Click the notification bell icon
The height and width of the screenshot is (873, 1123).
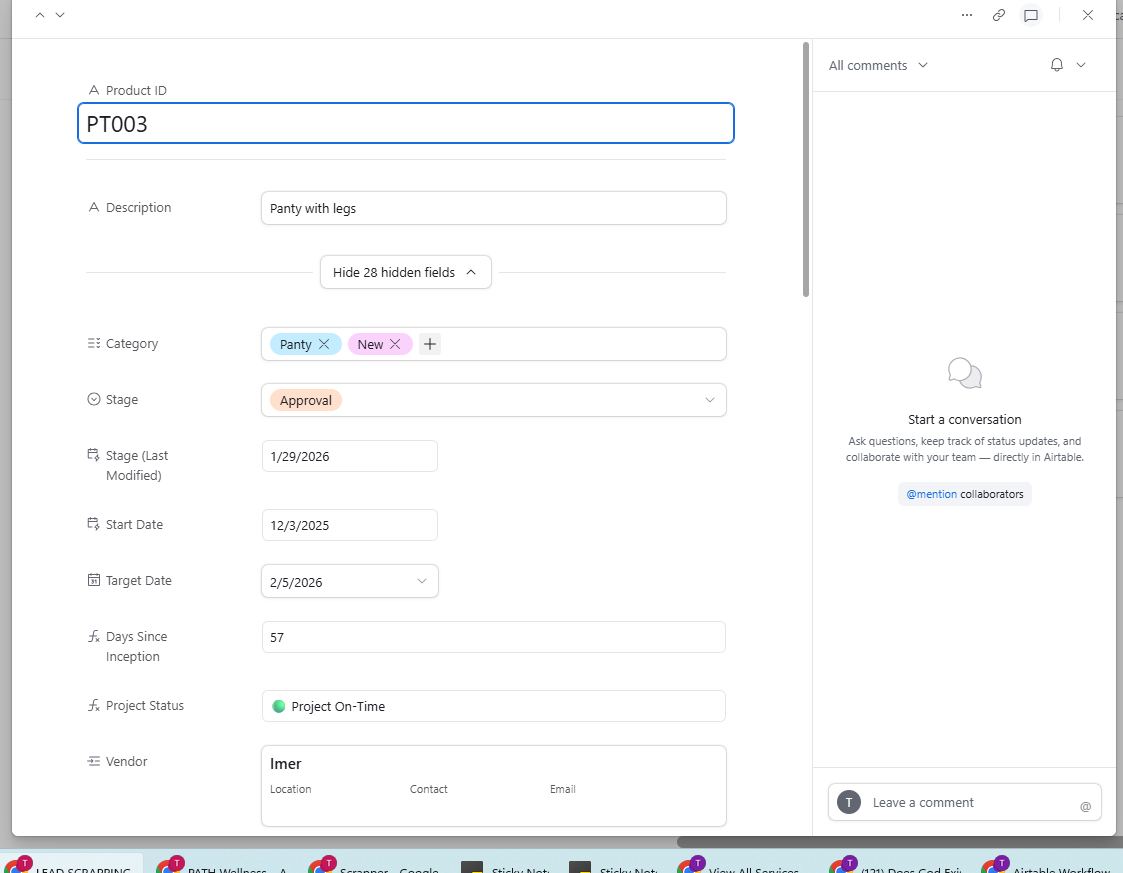click(1056, 65)
